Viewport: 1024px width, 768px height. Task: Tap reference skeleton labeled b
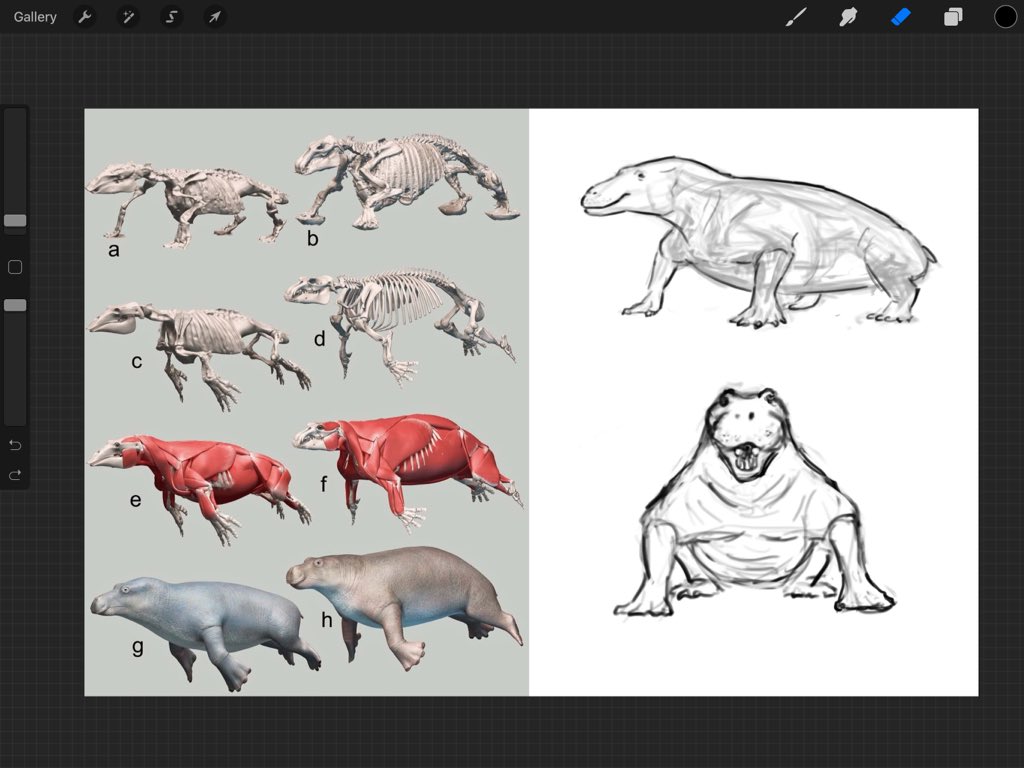[408, 180]
